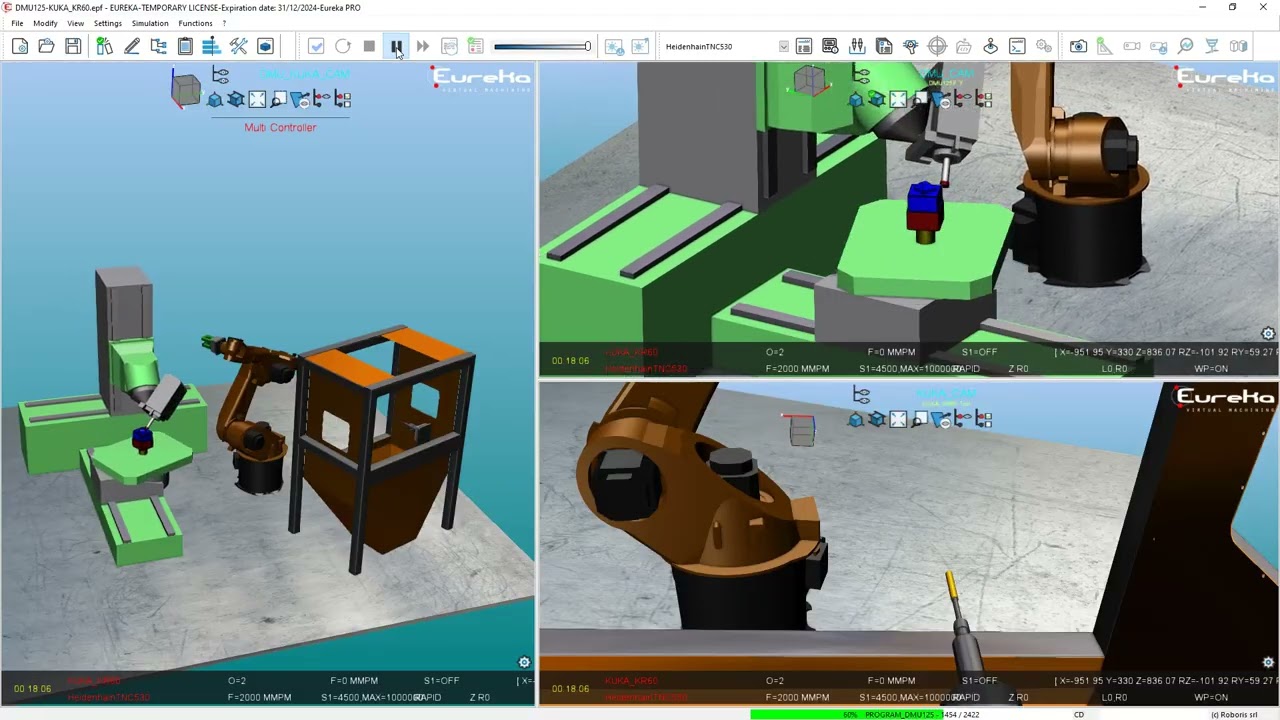The width and height of the screenshot is (1280, 720).
Task: Open the View menu
Action: 75,23
